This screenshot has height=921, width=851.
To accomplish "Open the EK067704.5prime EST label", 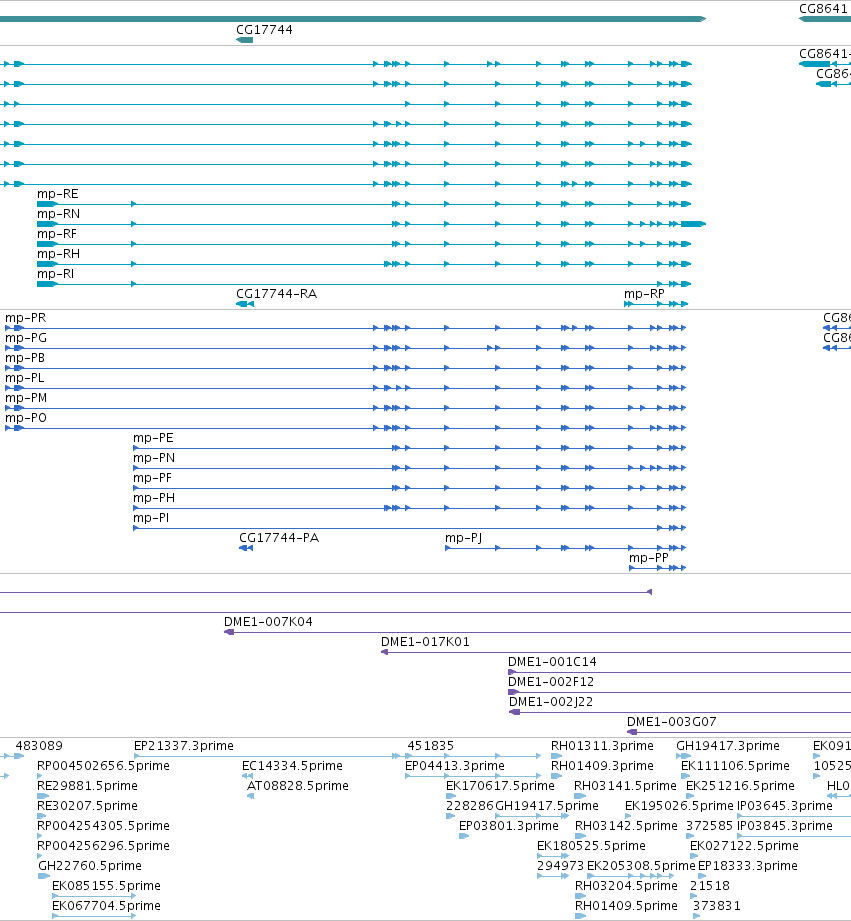I will click(x=106, y=905).
